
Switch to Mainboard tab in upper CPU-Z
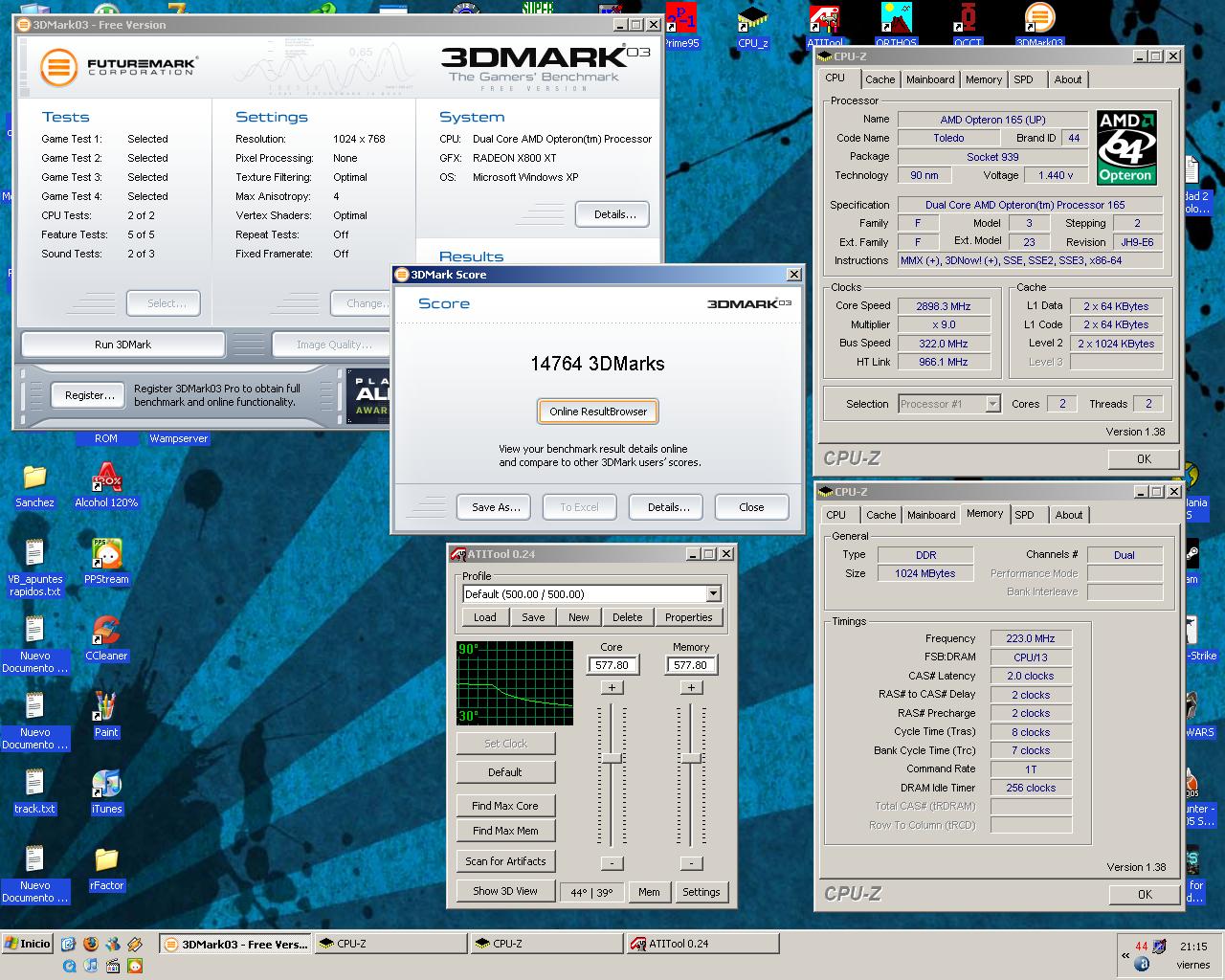coord(930,80)
